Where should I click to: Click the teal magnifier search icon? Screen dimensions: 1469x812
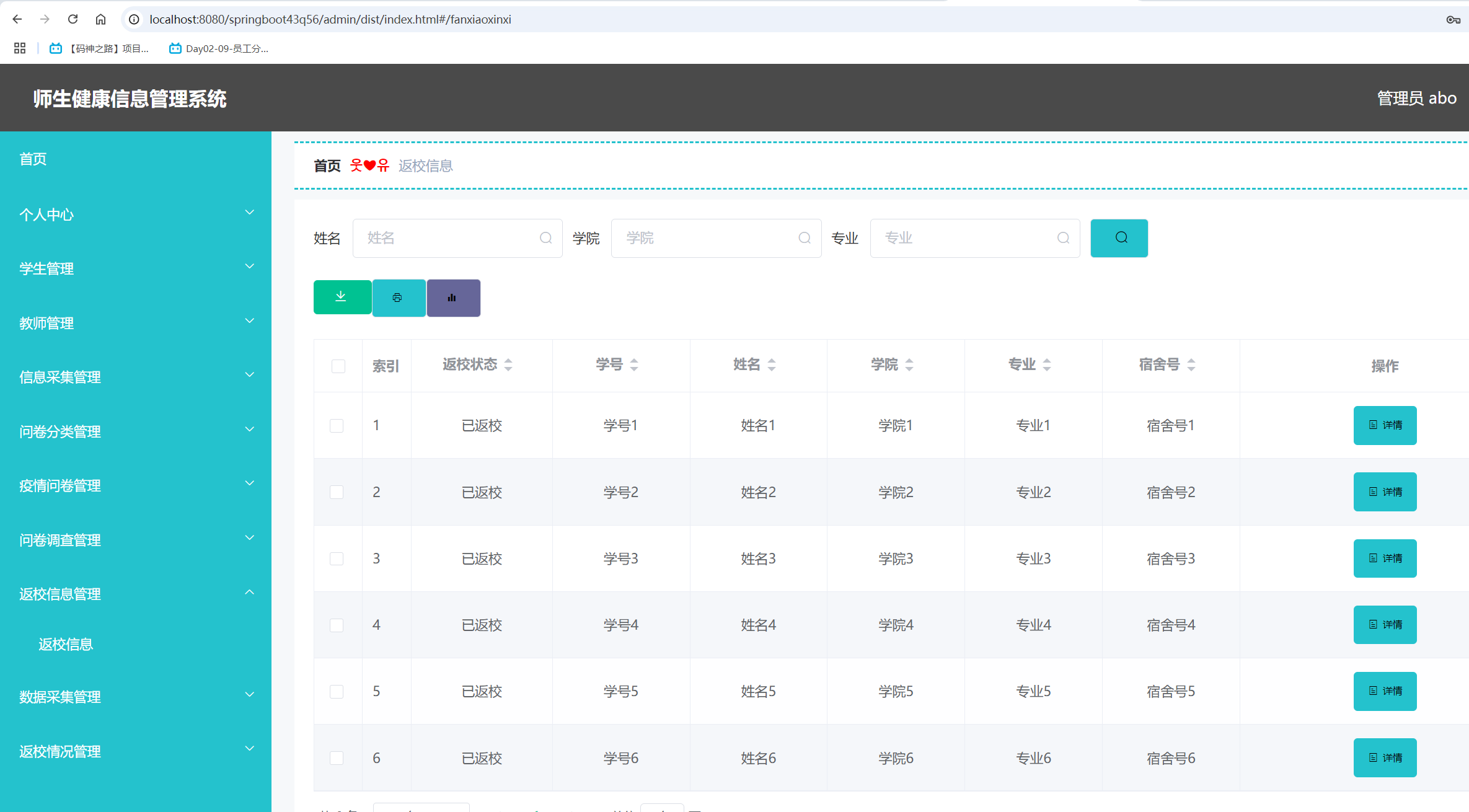[1118, 237]
